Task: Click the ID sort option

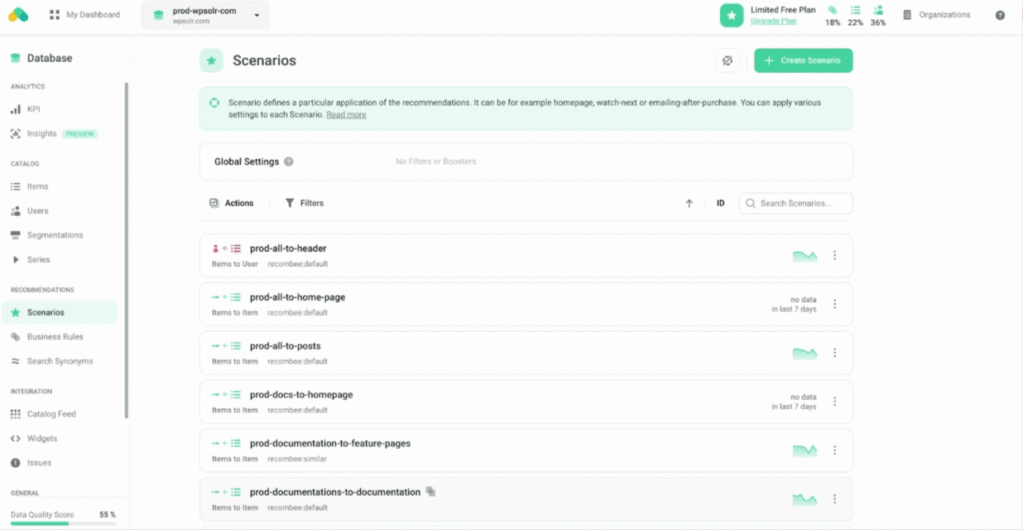Action: point(721,204)
